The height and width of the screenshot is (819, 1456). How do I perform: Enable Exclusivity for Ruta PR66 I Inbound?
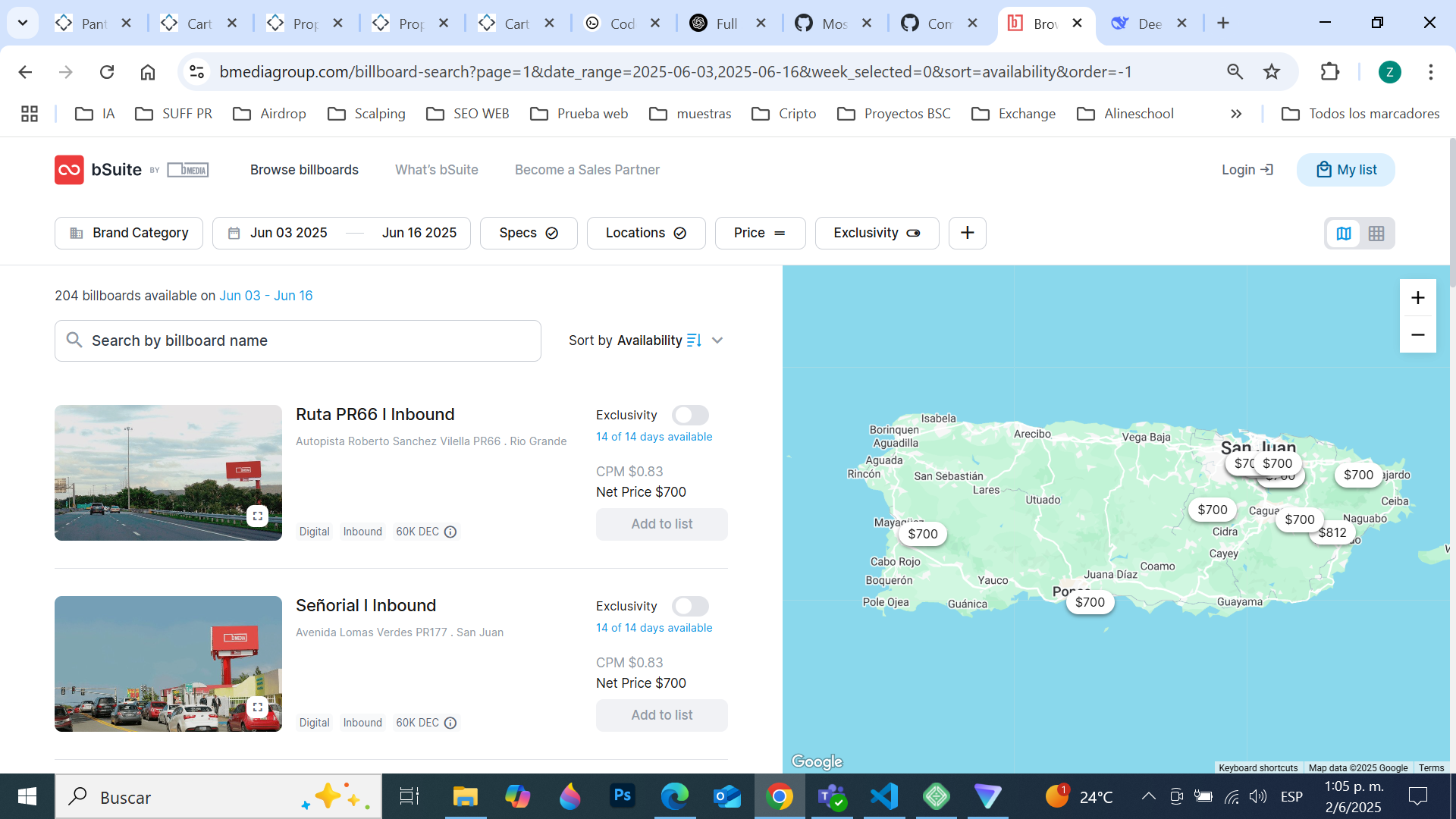point(689,416)
